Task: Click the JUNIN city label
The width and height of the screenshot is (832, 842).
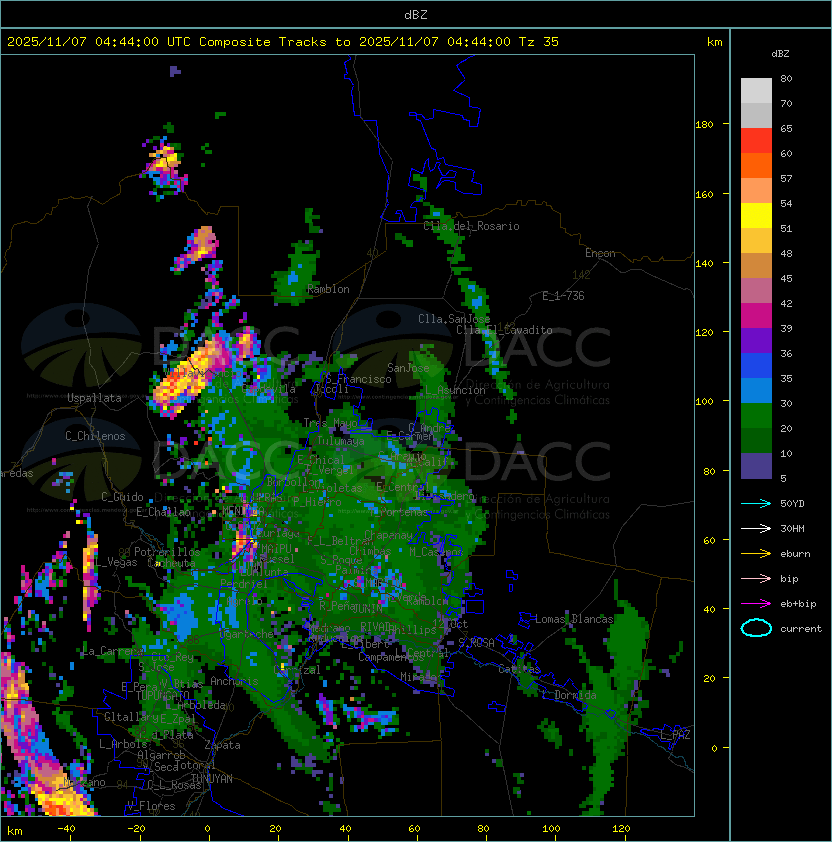Action: pos(367,609)
